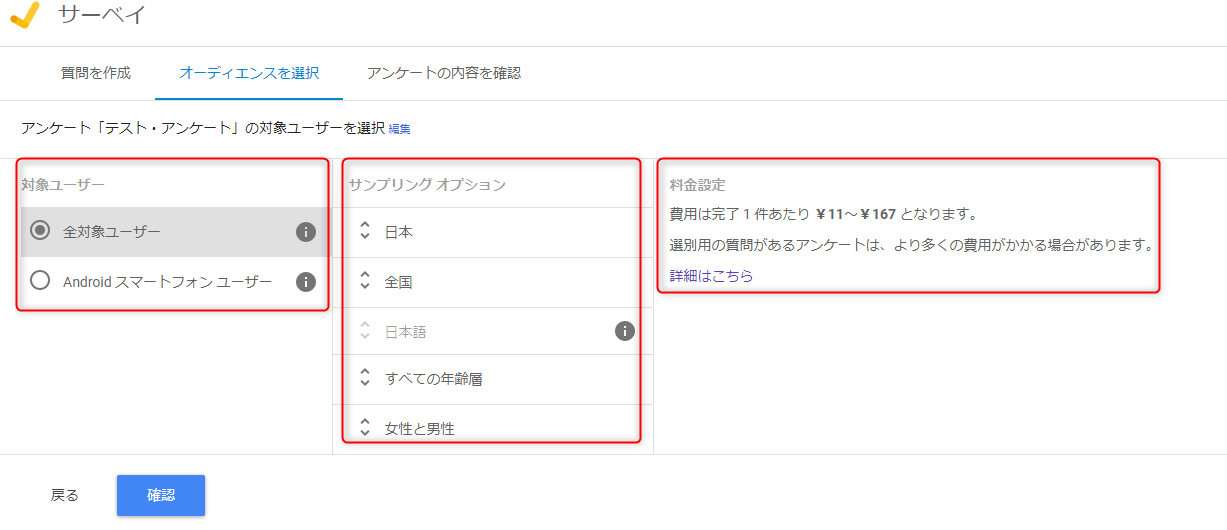Screen dimensions: 1227x530
Task: Click the 料金設定 pricing heading
Action: [x=697, y=185]
